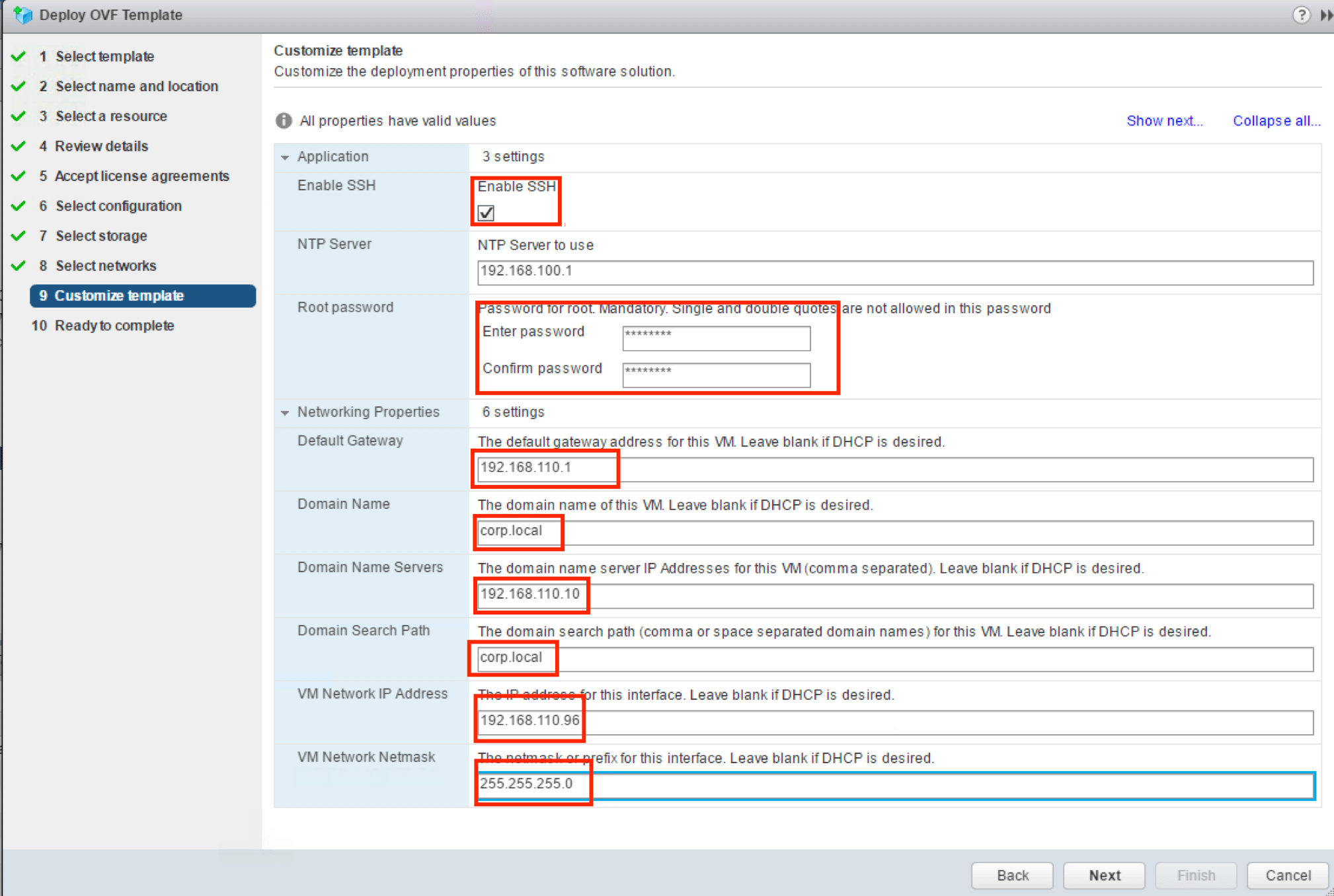
Task: Click green checkmark beside Review details
Action: pyautogui.click(x=19, y=146)
